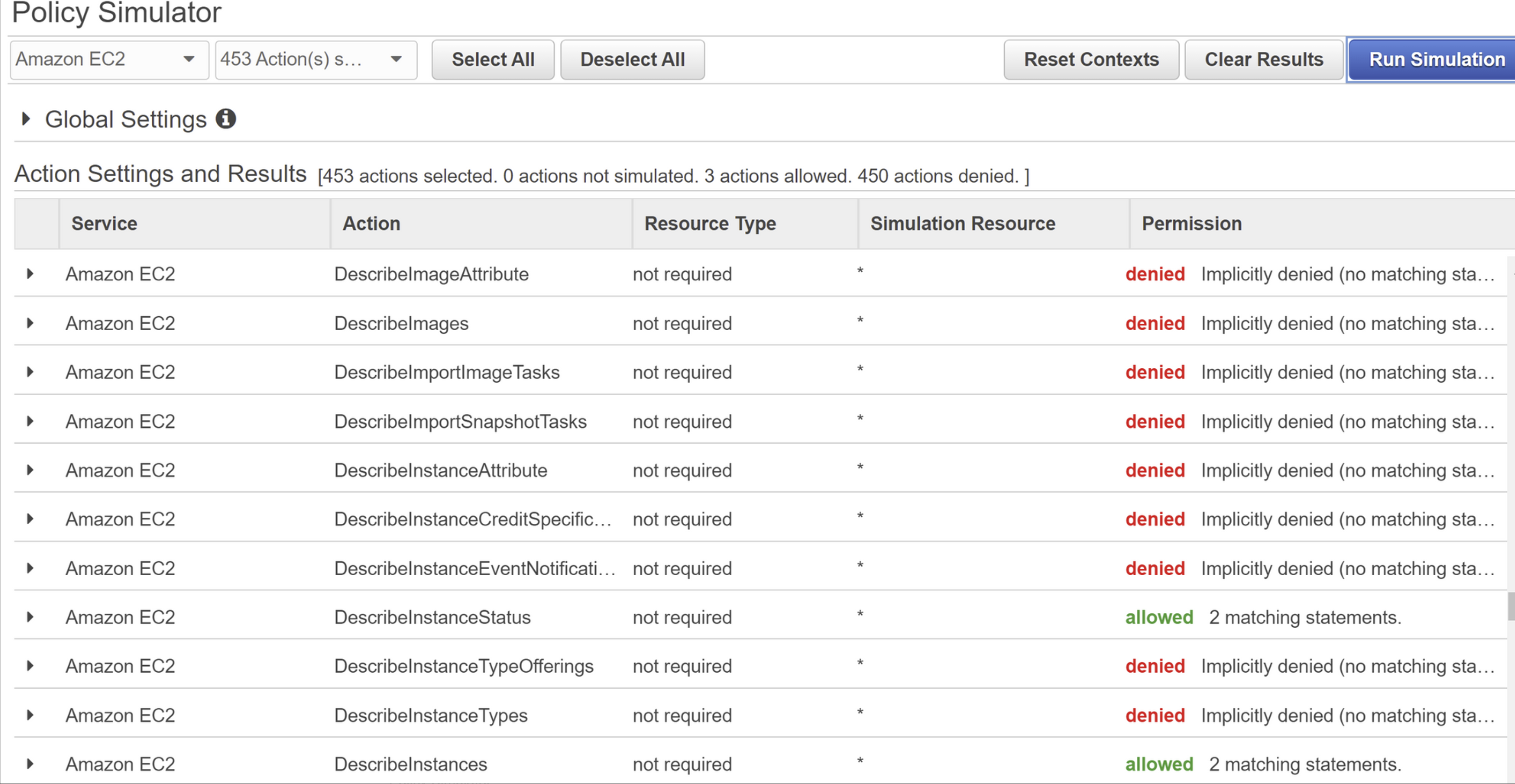
Task: Expand the DescribeImportImageTasks row
Action: point(30,372)
